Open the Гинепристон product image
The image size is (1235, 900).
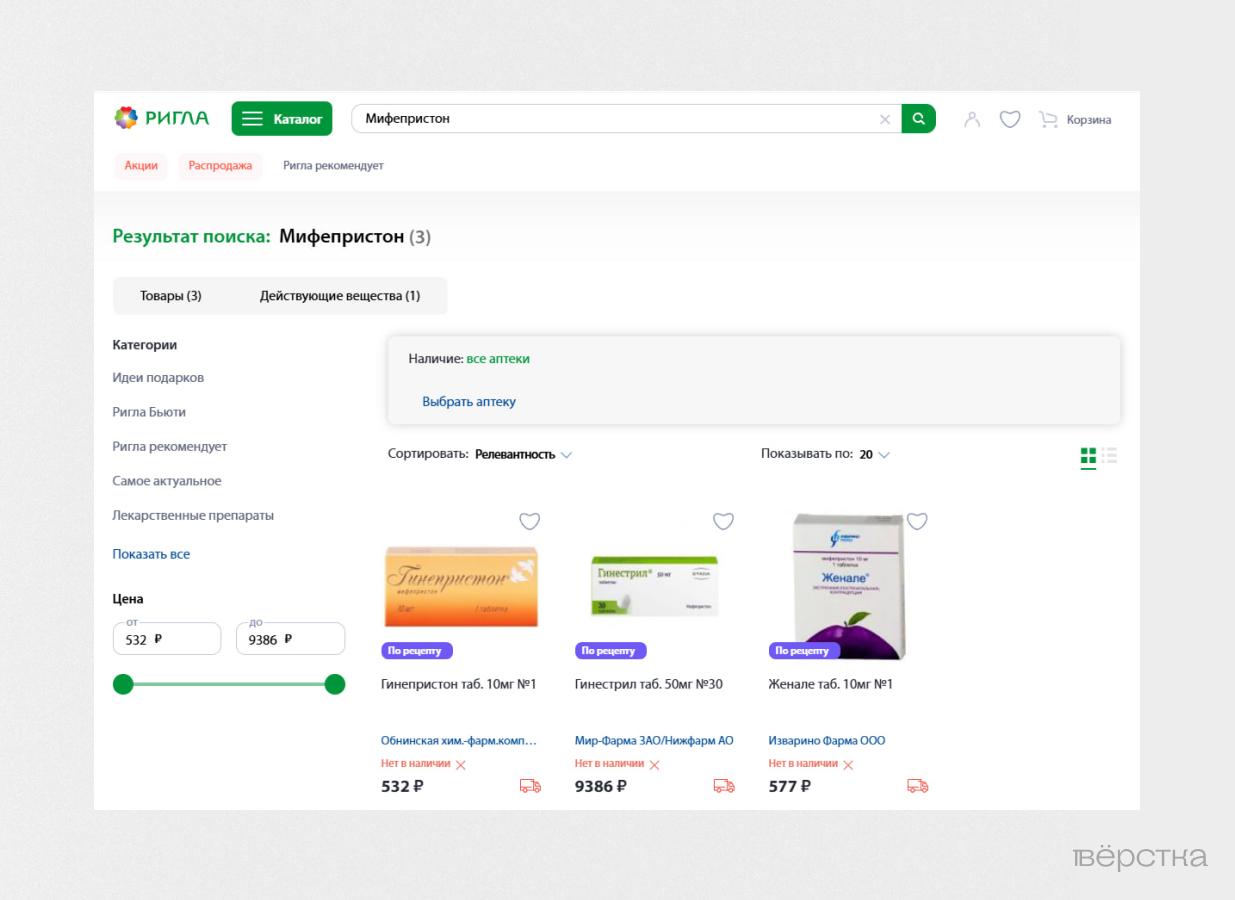(461, 587)
